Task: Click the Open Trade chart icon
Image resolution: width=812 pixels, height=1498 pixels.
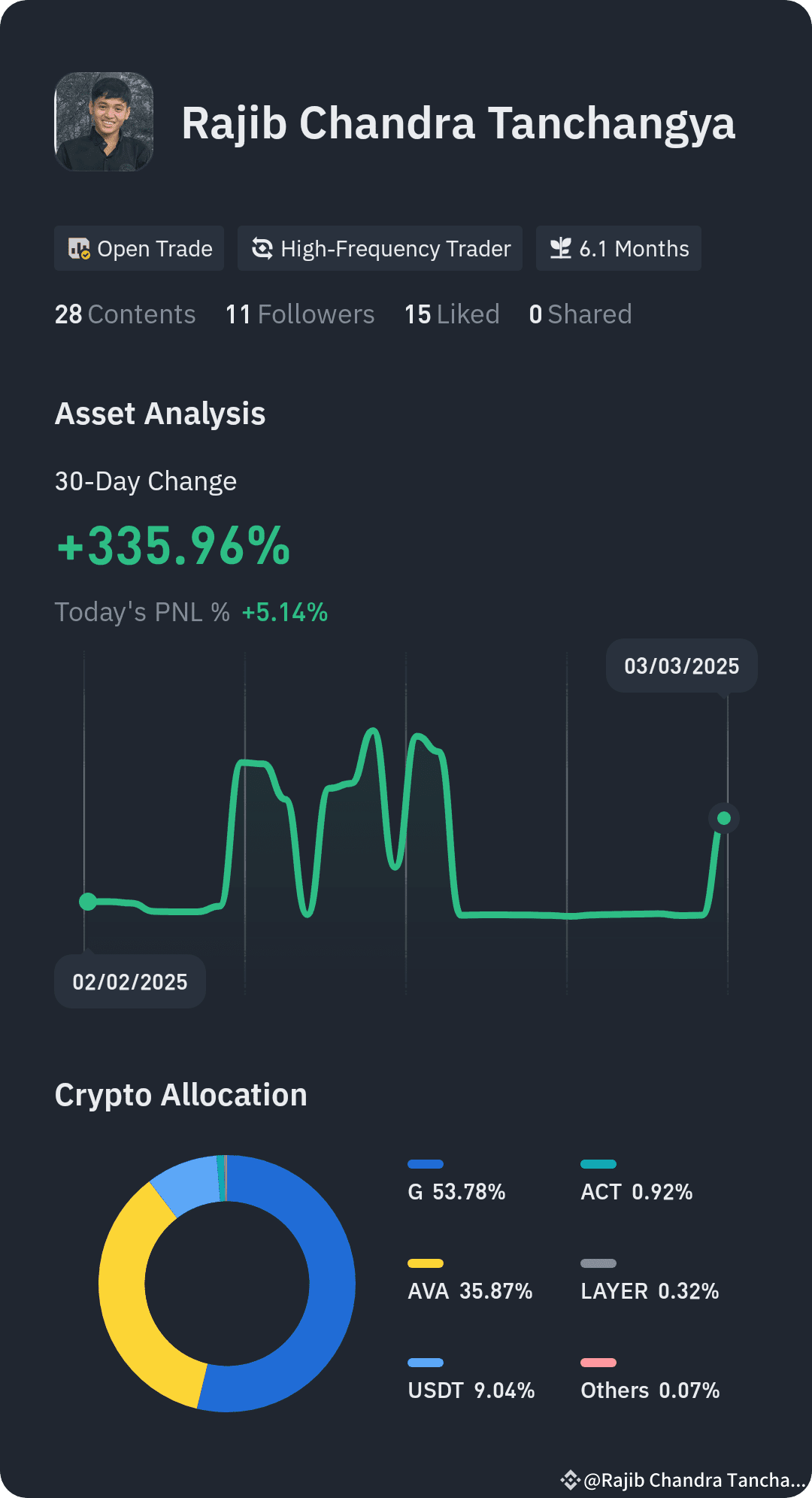Action: click(79, 249)
